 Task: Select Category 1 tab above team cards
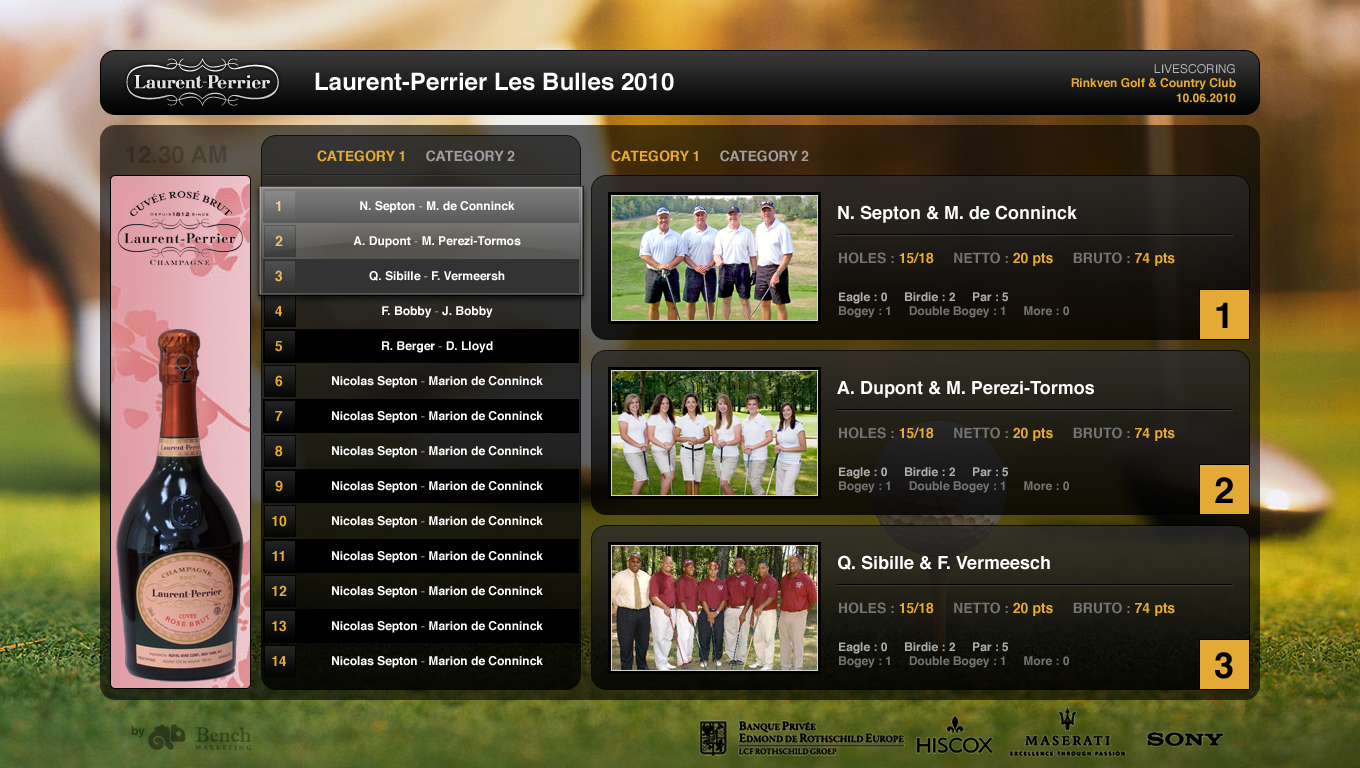655,156
